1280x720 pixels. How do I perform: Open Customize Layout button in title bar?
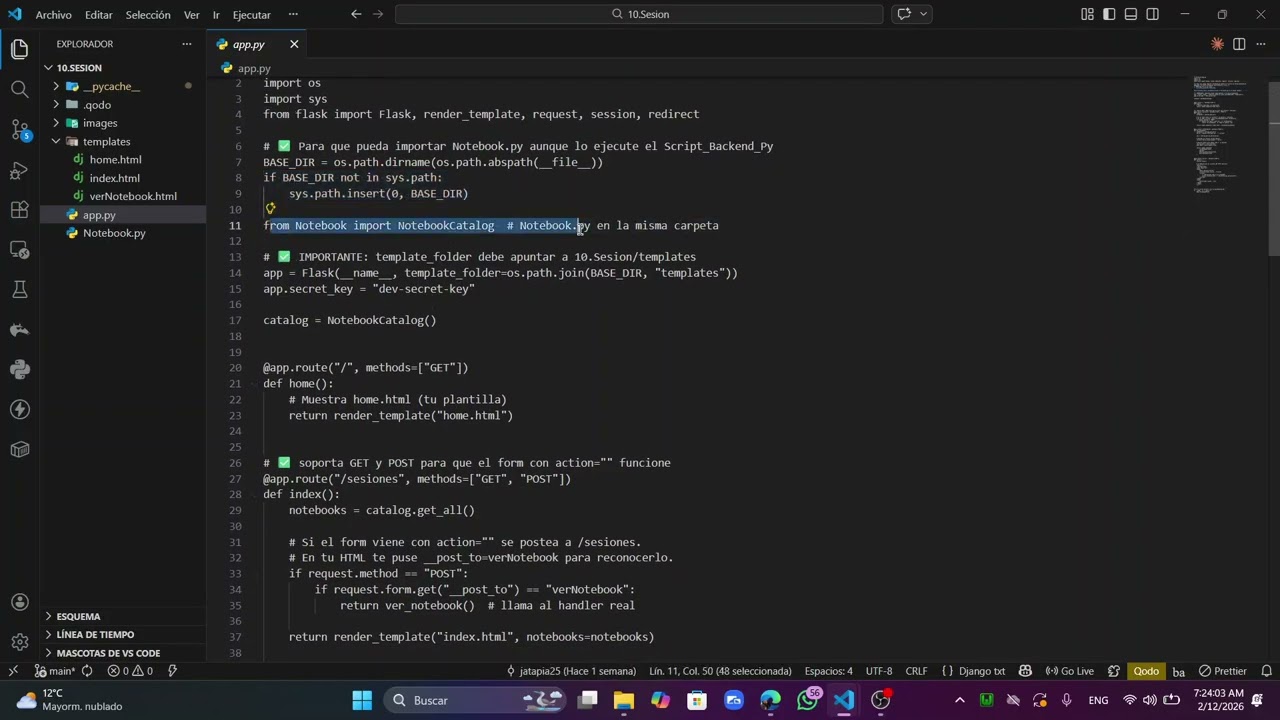point(1087,14)
